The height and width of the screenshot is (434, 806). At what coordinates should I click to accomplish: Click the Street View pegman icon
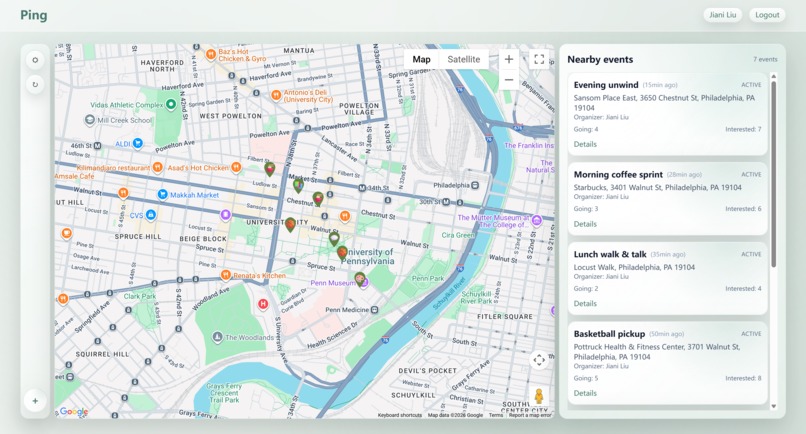pos(539,396)
